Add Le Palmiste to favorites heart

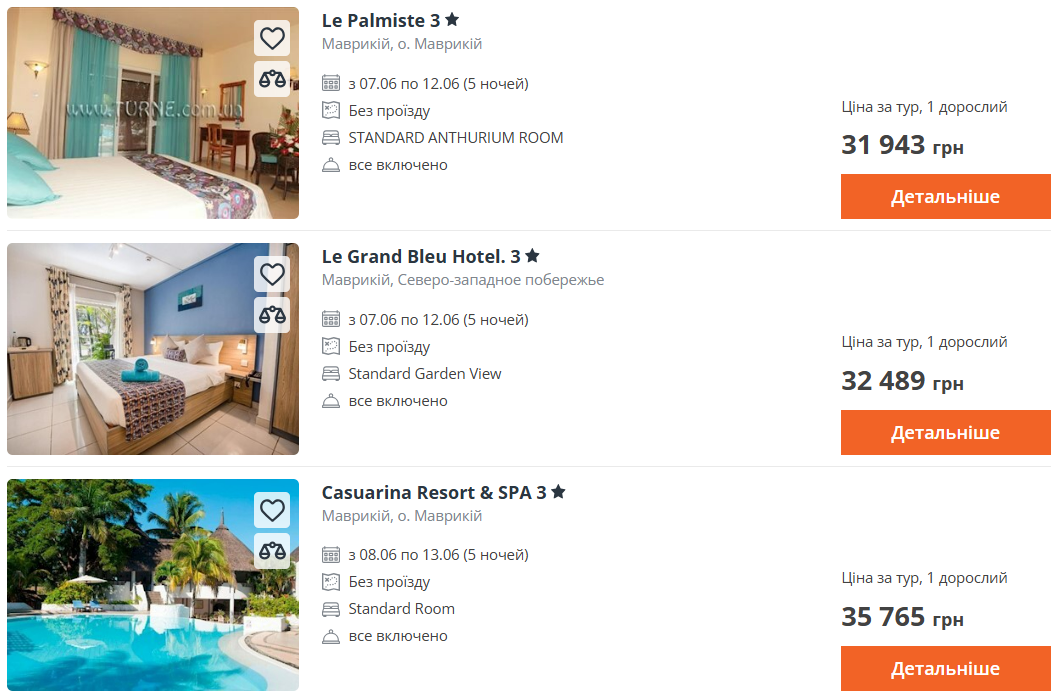(272, 39)
